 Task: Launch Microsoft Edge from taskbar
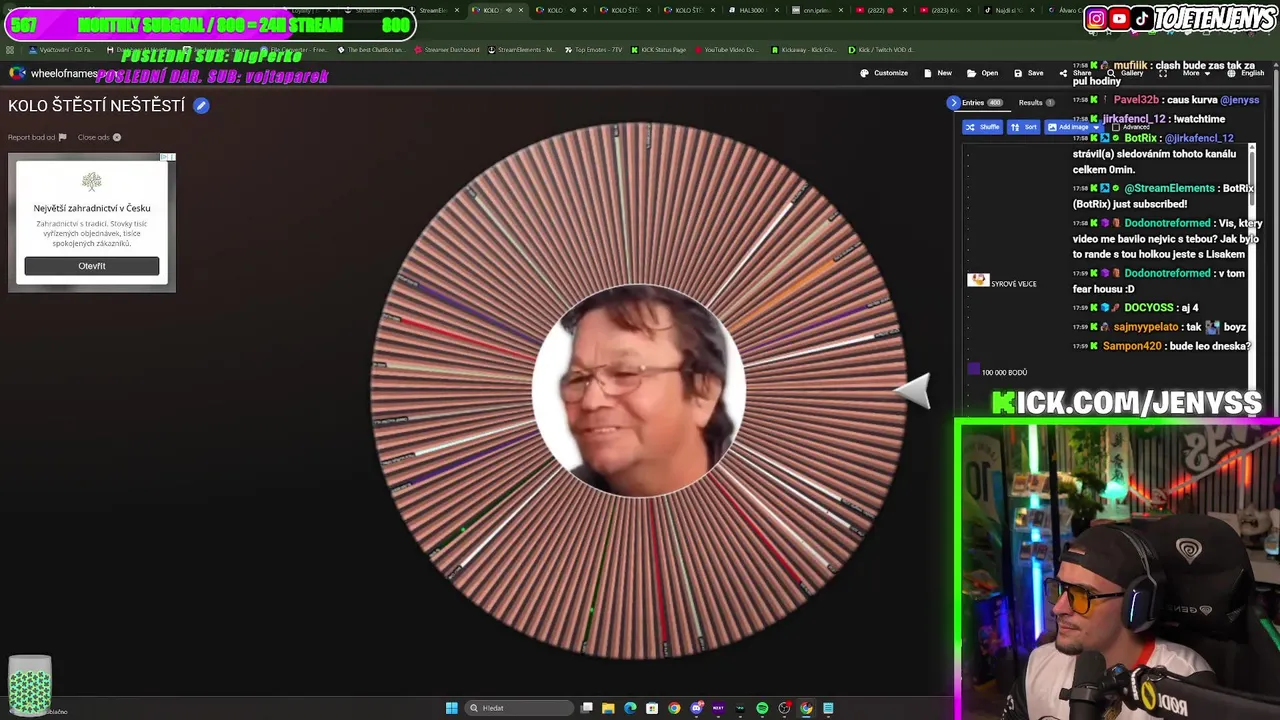(x=630, y=708)
